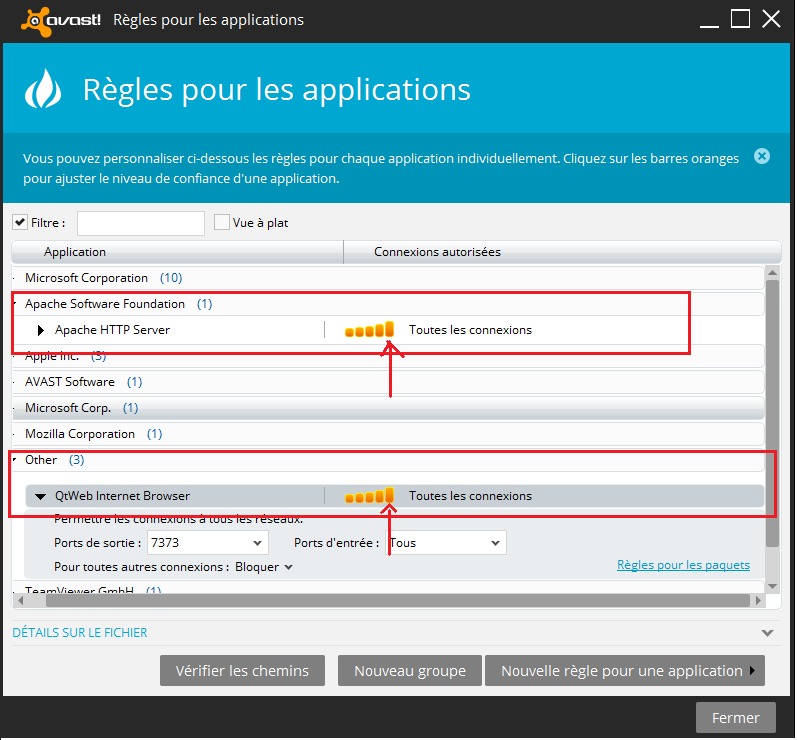This screenshot has height=740, width=797.
Task: Focus the Filtre text input field
Action: point(141,223)
